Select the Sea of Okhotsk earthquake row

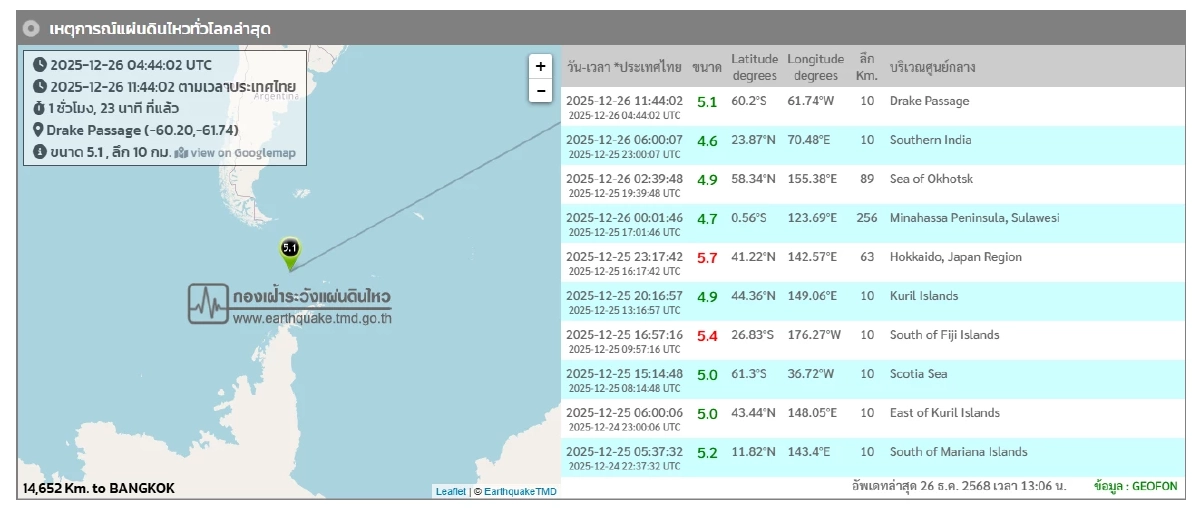point(870,185)
